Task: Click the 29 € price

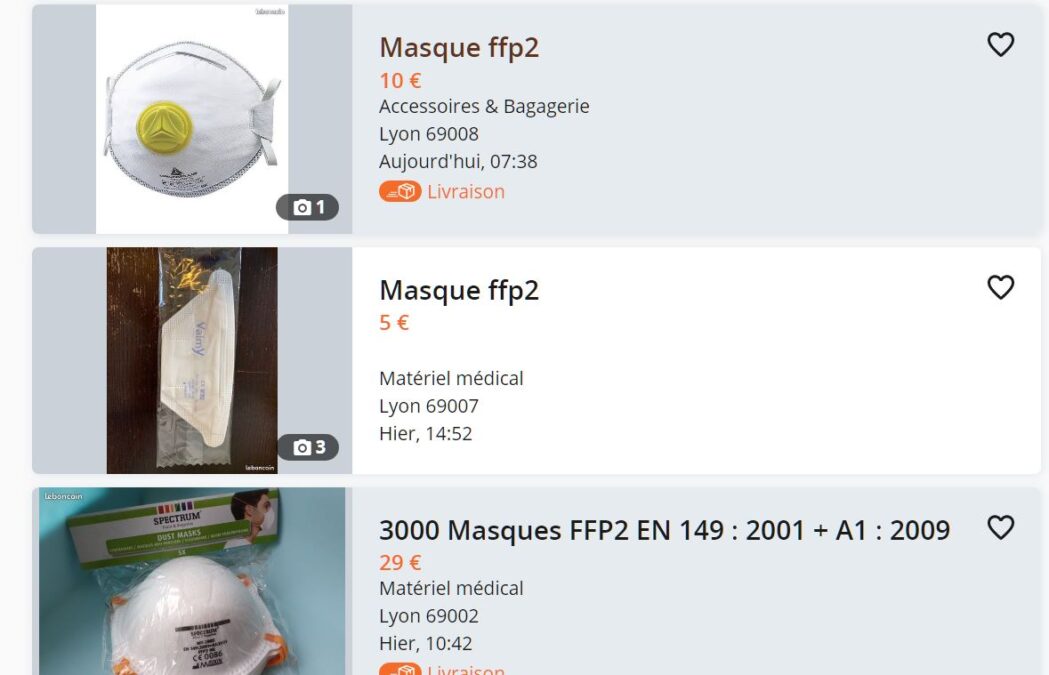Action: coord(400,563)
